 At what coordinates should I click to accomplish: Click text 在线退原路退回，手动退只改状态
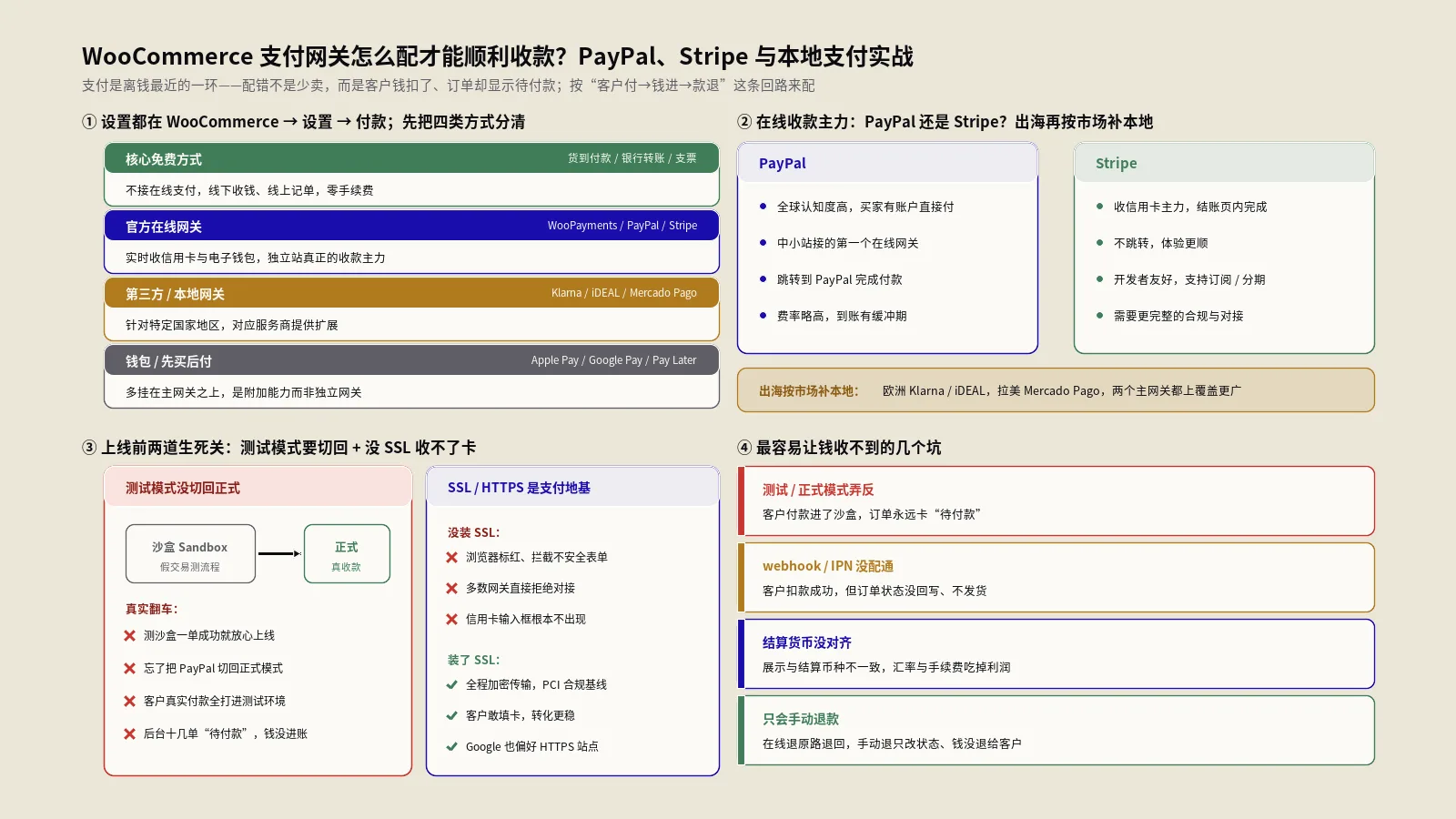click(892, 743)
